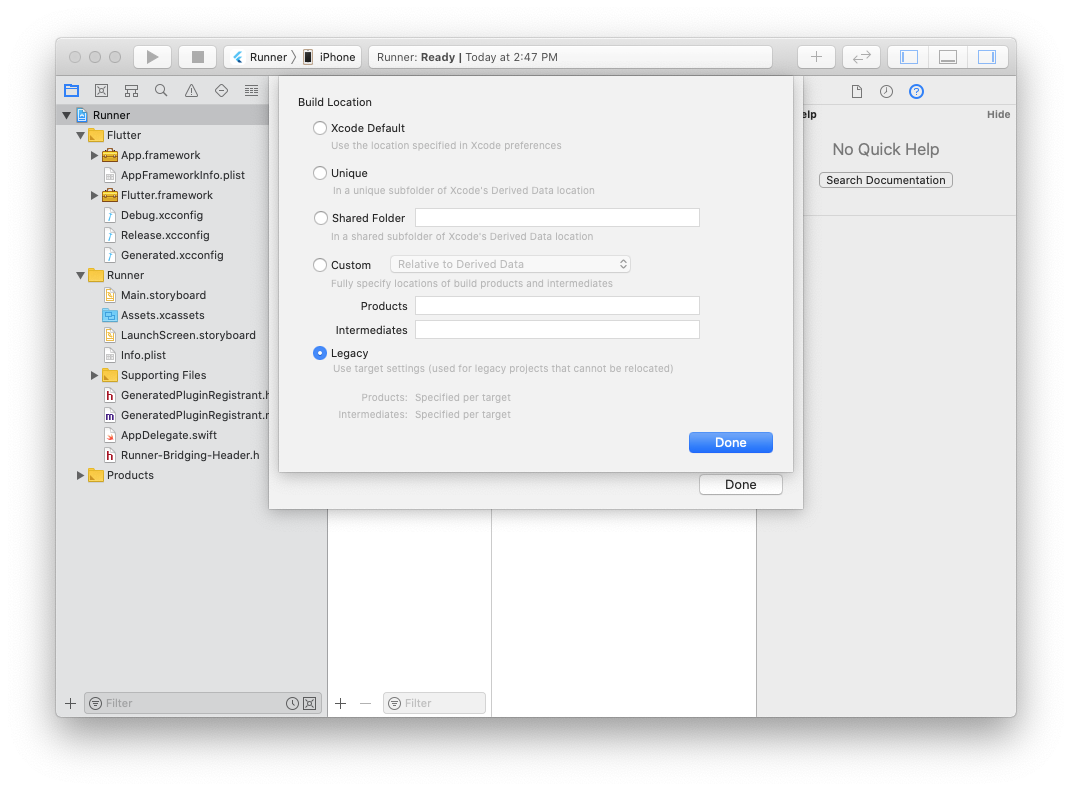
Task: Show the Report navigator list icon
Action: coord(252,90)
